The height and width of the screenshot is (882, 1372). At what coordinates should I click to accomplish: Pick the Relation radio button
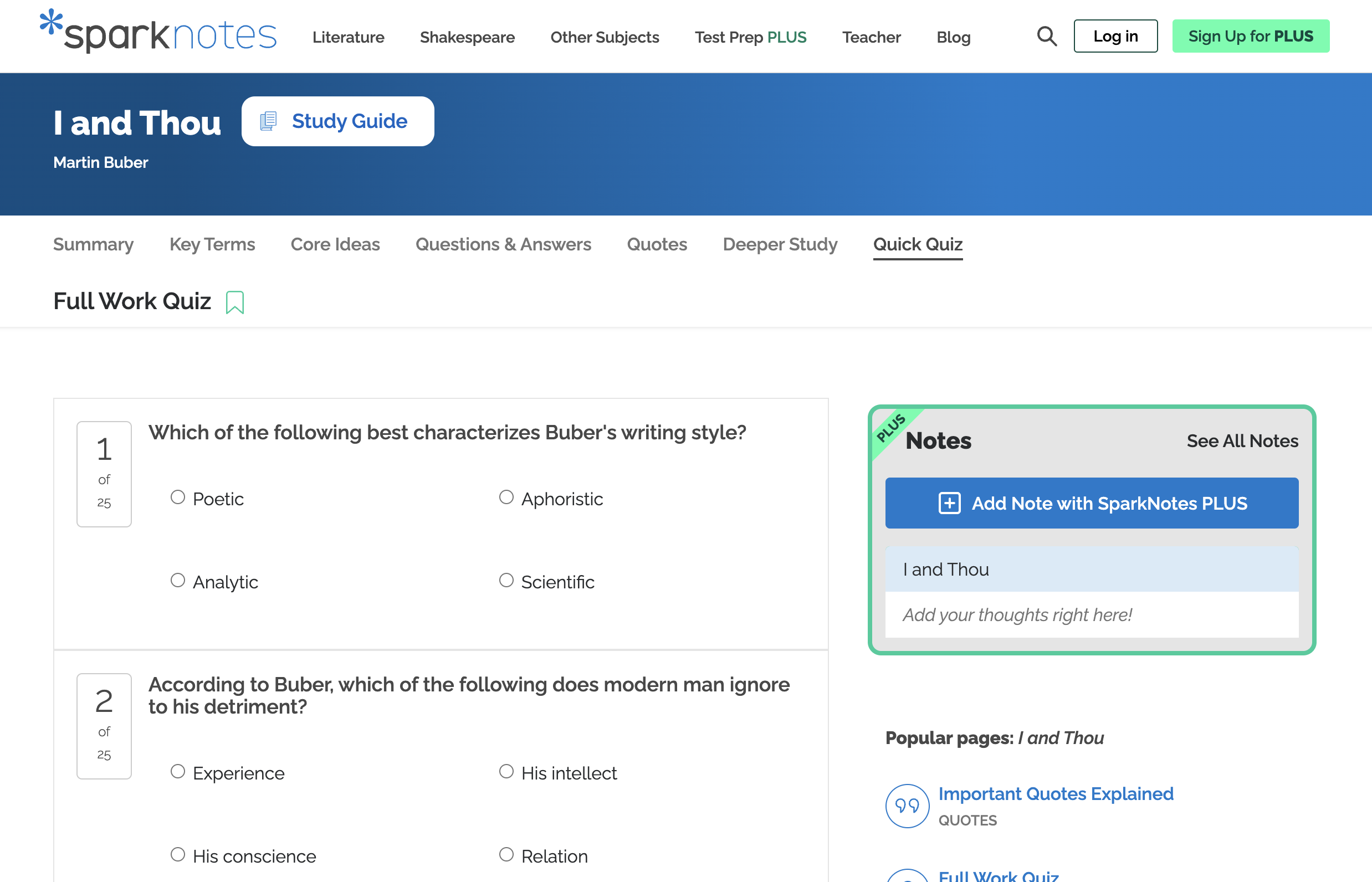click(x=506, y=854)
